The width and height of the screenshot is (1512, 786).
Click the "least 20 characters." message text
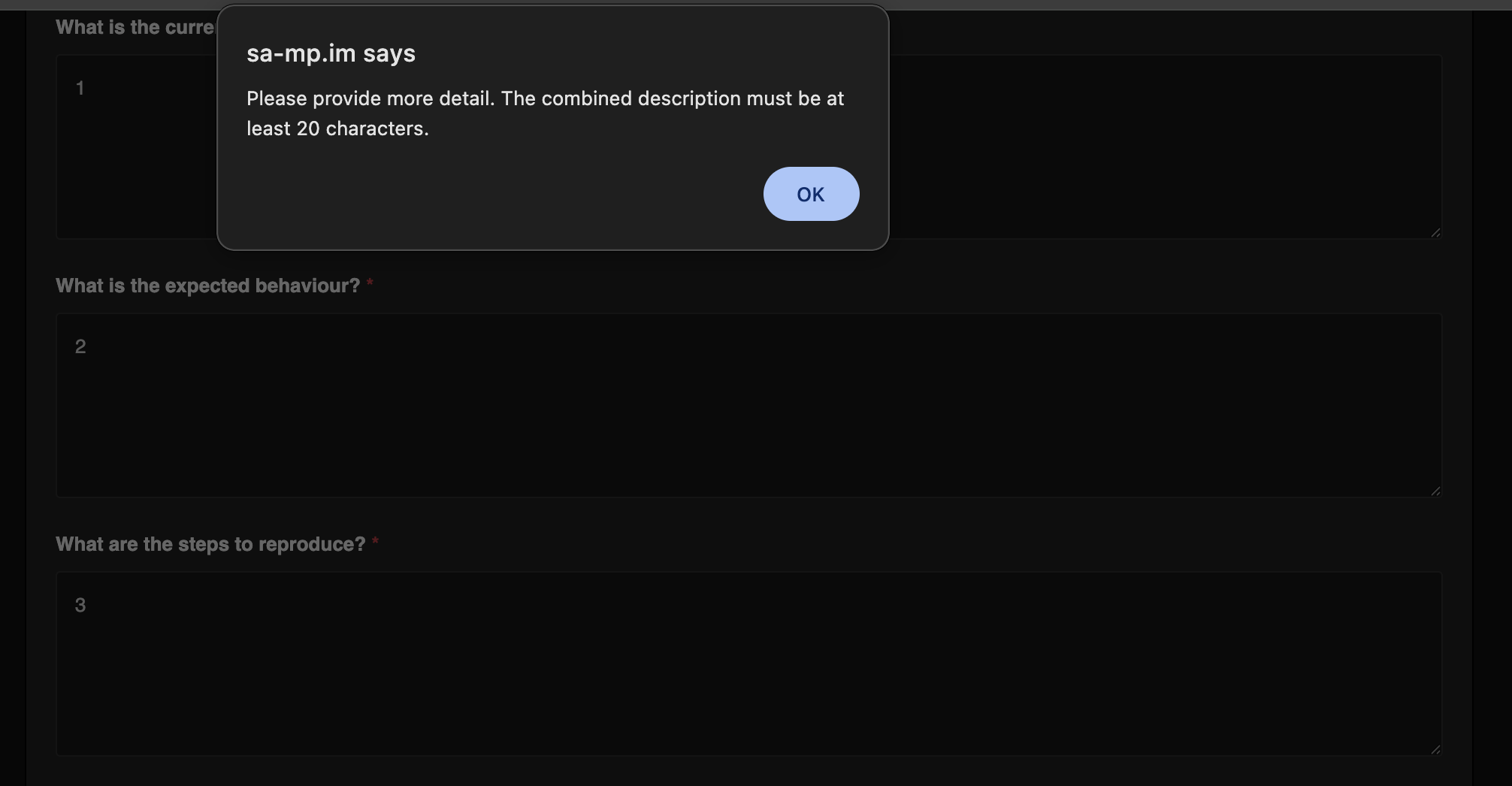point(337,128)
